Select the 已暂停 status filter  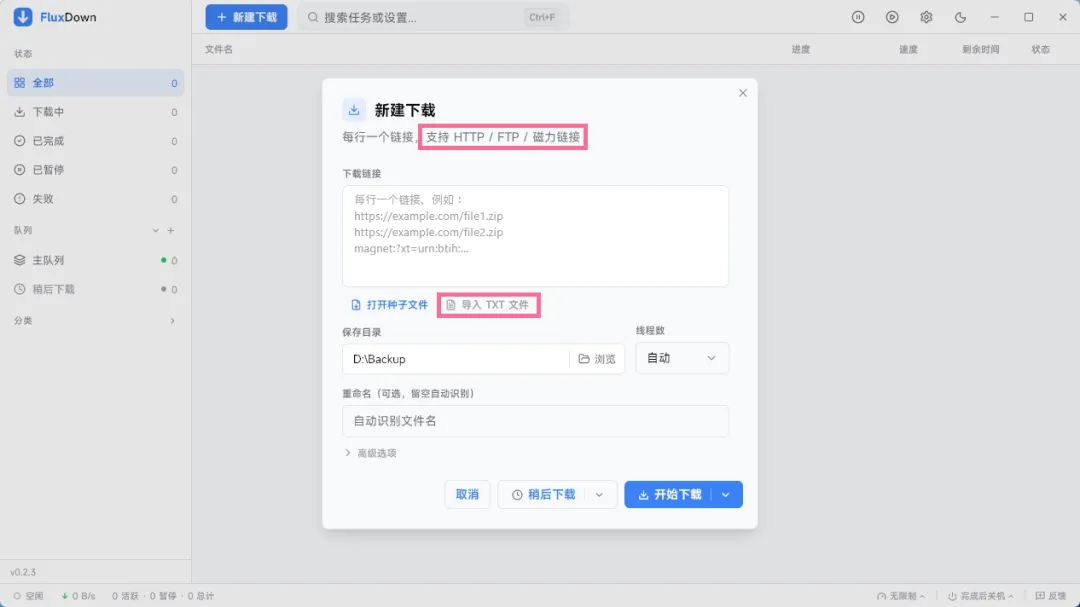coord(96,169)
